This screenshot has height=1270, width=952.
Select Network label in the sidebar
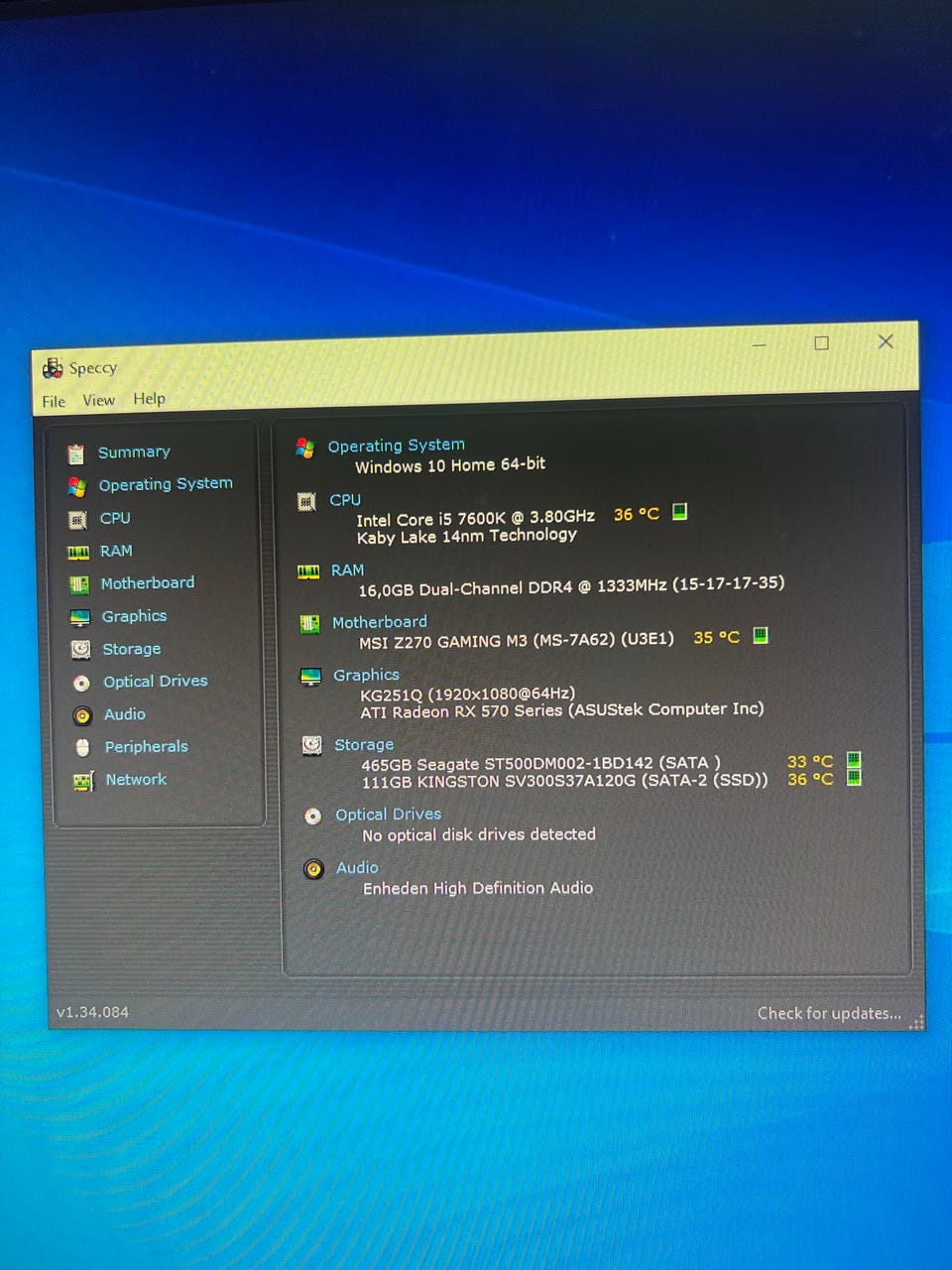coord(136,780)
